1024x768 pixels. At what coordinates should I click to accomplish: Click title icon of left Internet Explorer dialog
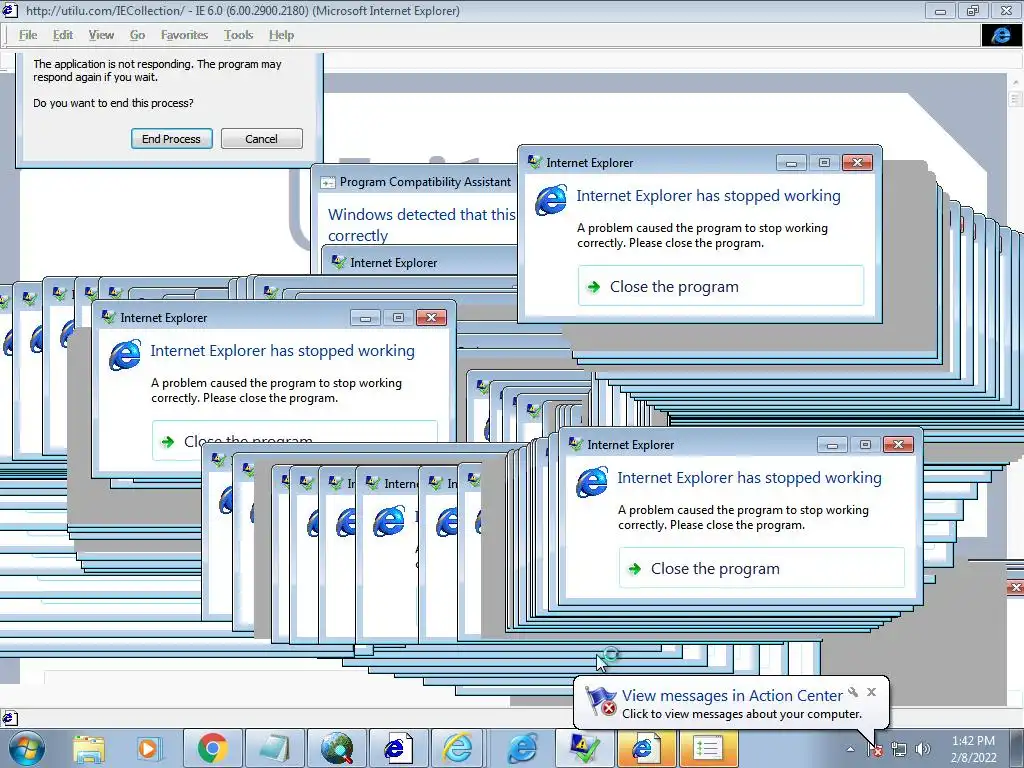click(108, 317)
